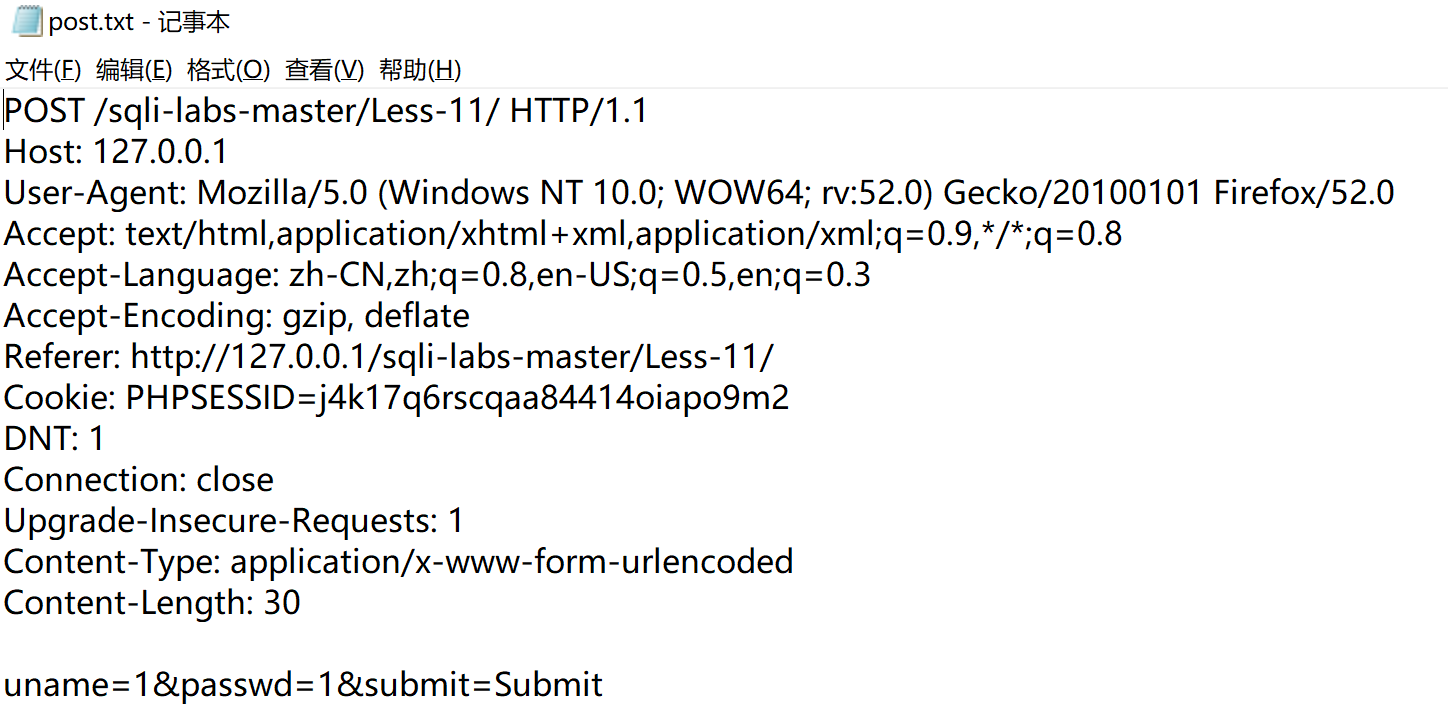Viewport: 1448px width, 727px height.
Task: Place cursor at Content-Length: 30
Action: pyautogui.click(x=152, y=603)
